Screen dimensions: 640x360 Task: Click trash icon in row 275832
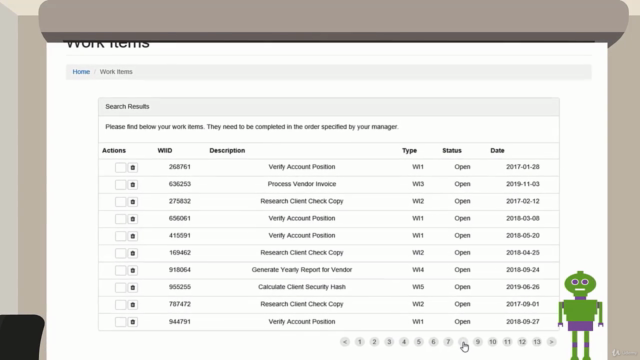133,202
